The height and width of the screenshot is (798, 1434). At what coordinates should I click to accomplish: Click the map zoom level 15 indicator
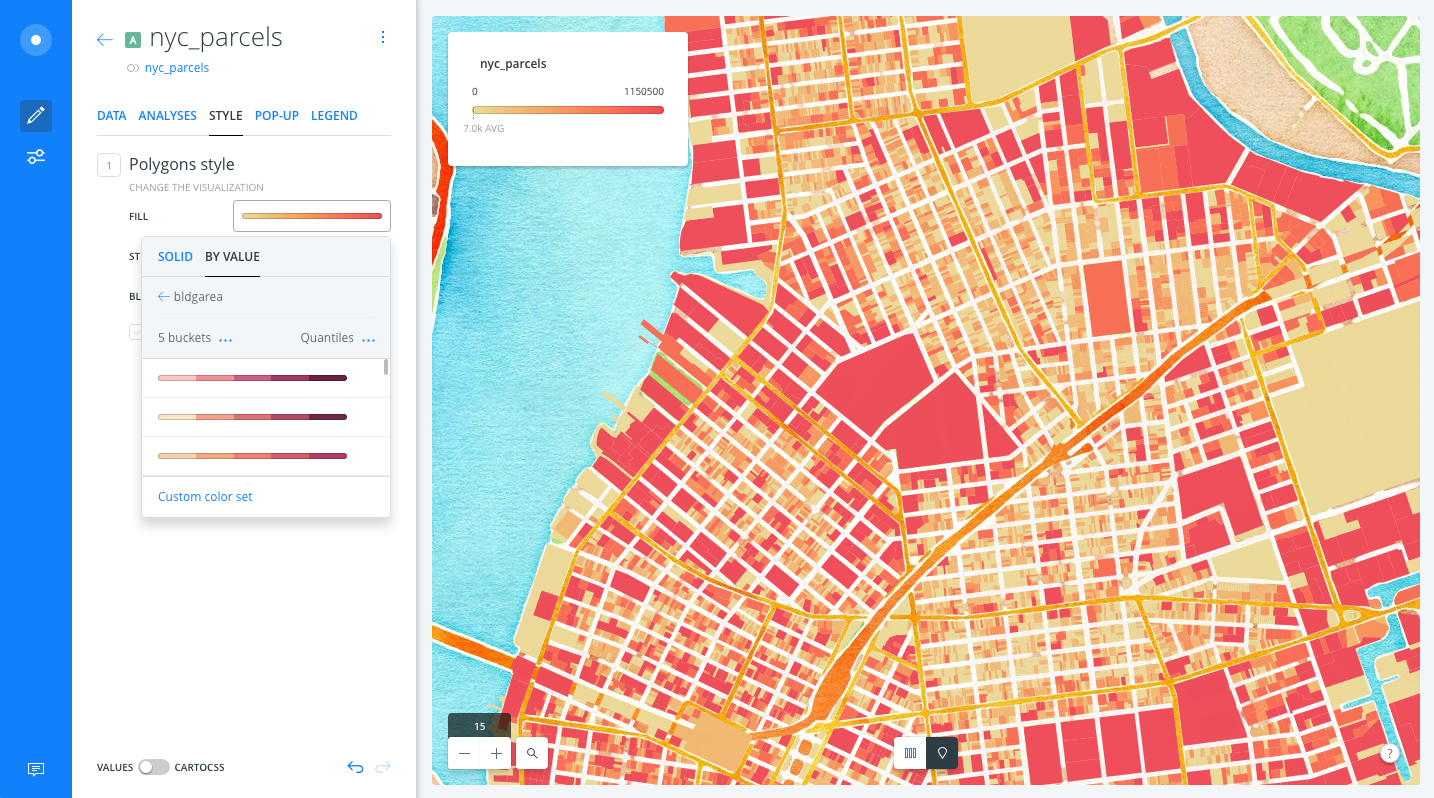point(480,726)
